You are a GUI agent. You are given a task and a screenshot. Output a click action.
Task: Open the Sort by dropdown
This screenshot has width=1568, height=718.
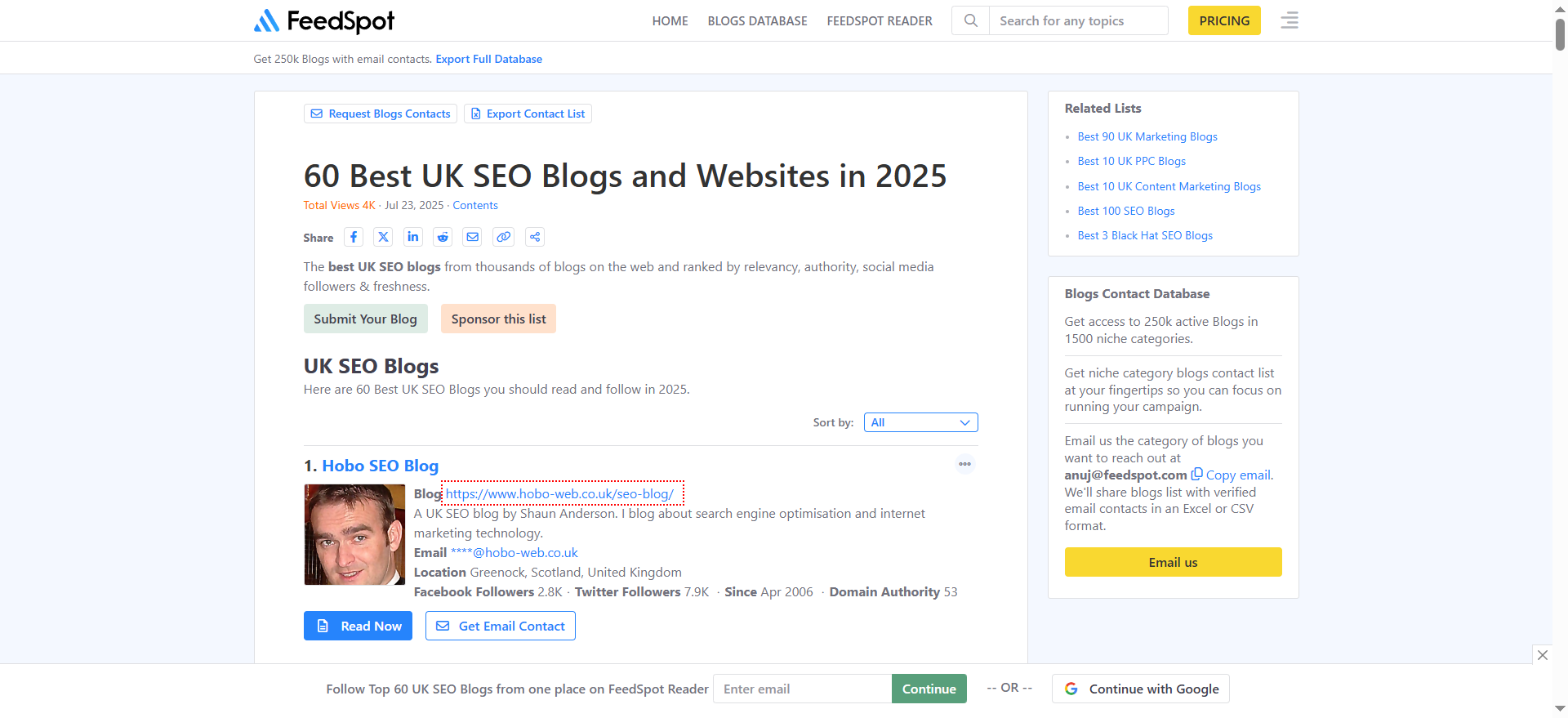(x=920, y=422)
